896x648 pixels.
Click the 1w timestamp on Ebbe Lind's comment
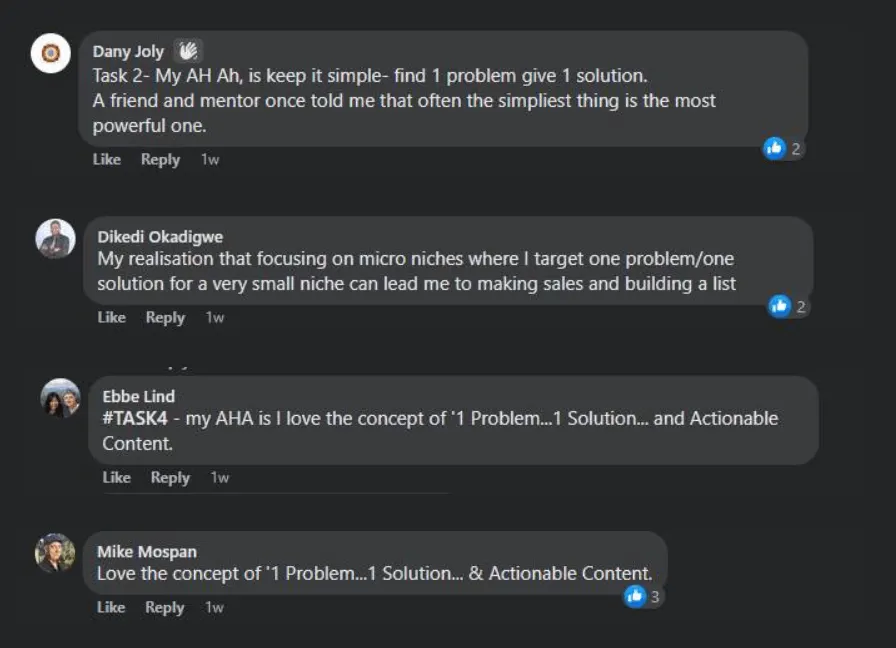pos(220,477)
